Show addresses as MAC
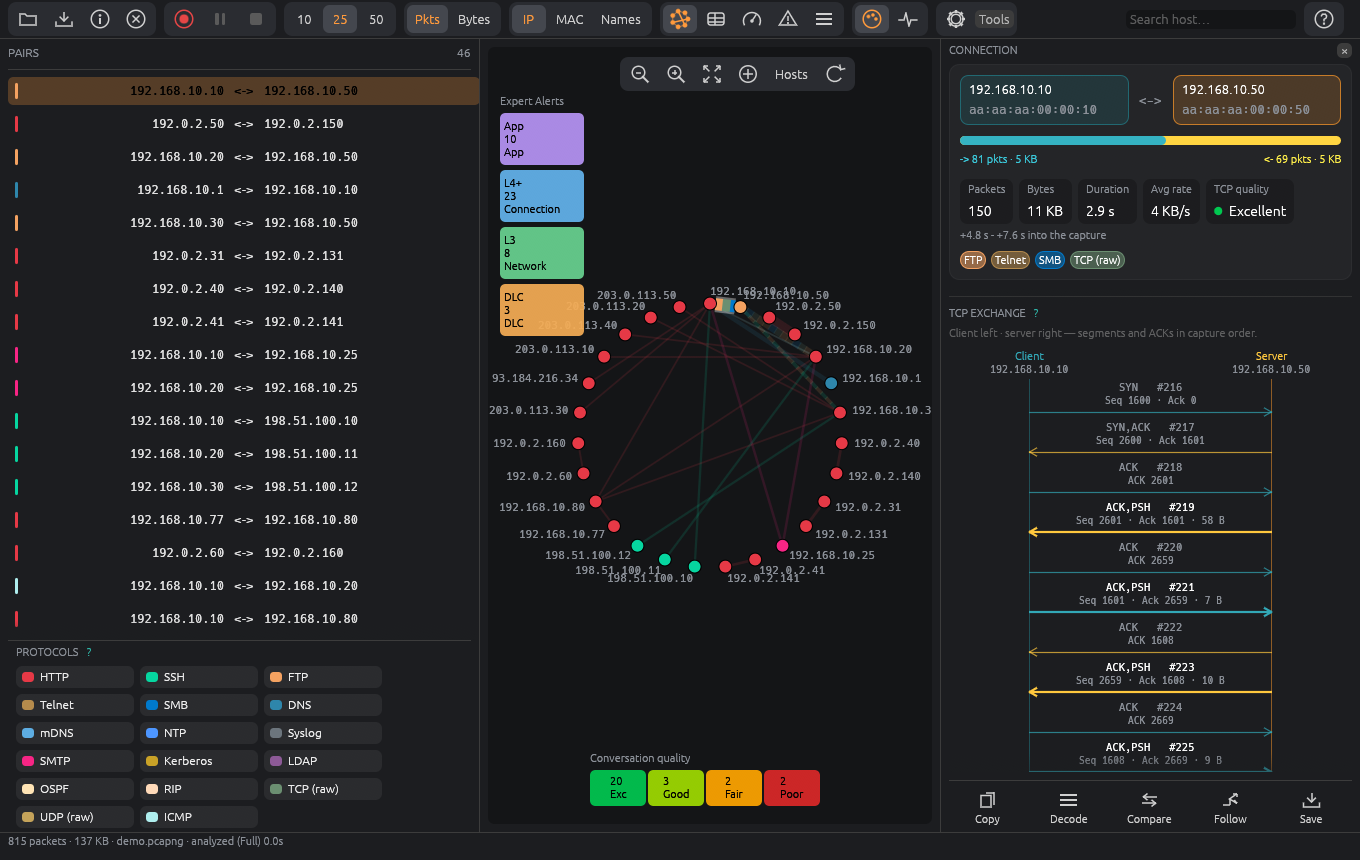The height and width of the screenshot is (860, 1360). (570, 19)
